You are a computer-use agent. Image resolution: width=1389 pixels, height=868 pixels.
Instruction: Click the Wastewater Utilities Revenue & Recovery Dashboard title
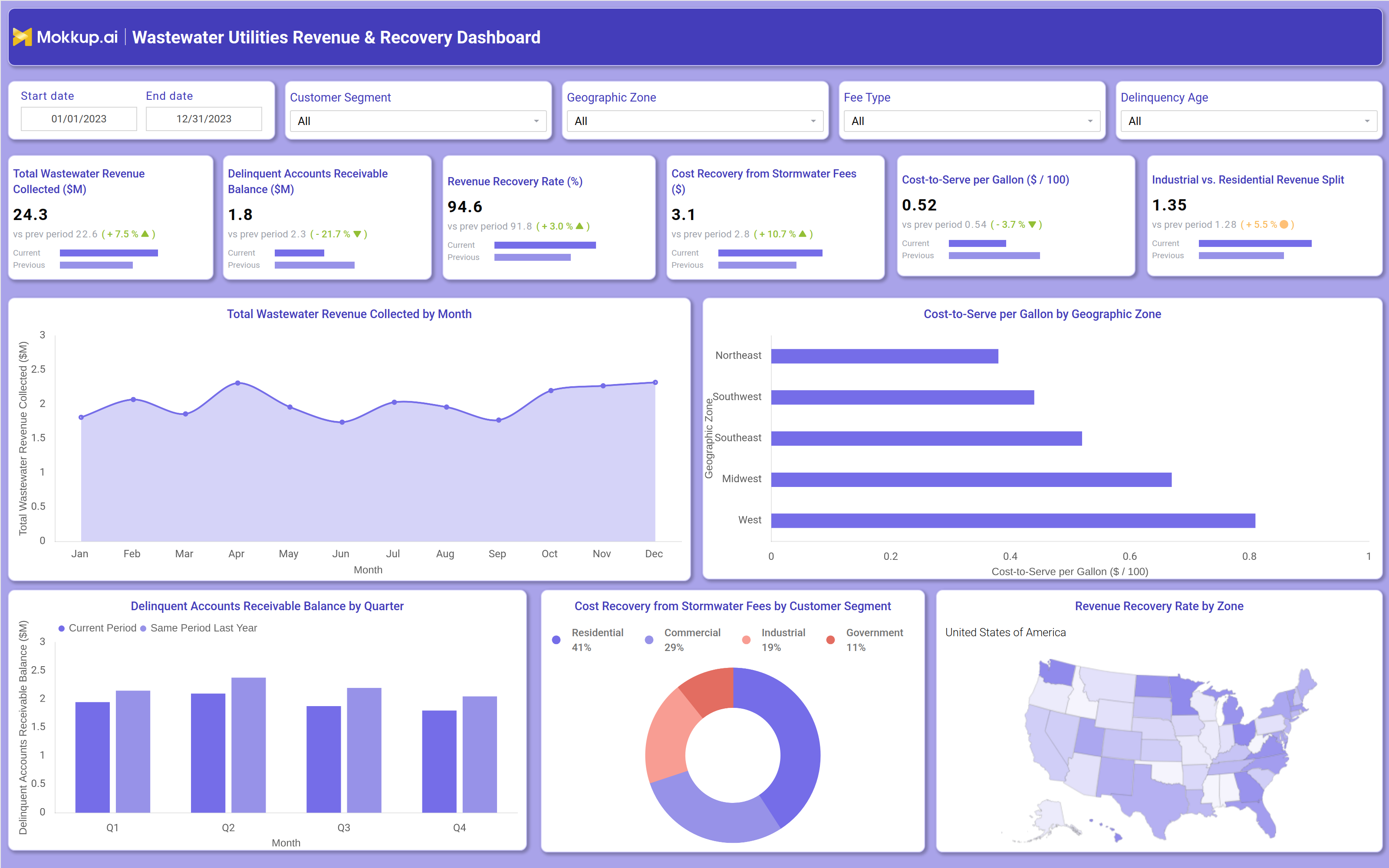(x=336, y=37)
